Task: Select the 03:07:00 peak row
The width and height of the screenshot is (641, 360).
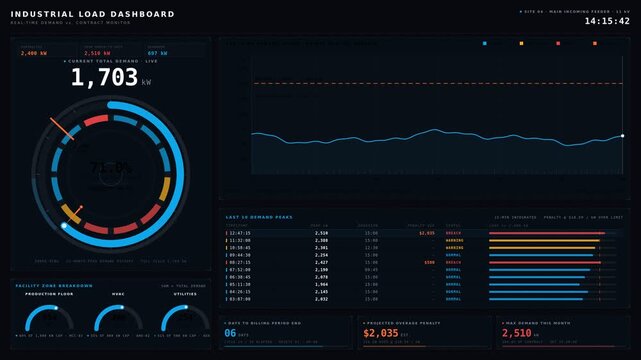Action: pyautogui.click(x=424, y=300)
